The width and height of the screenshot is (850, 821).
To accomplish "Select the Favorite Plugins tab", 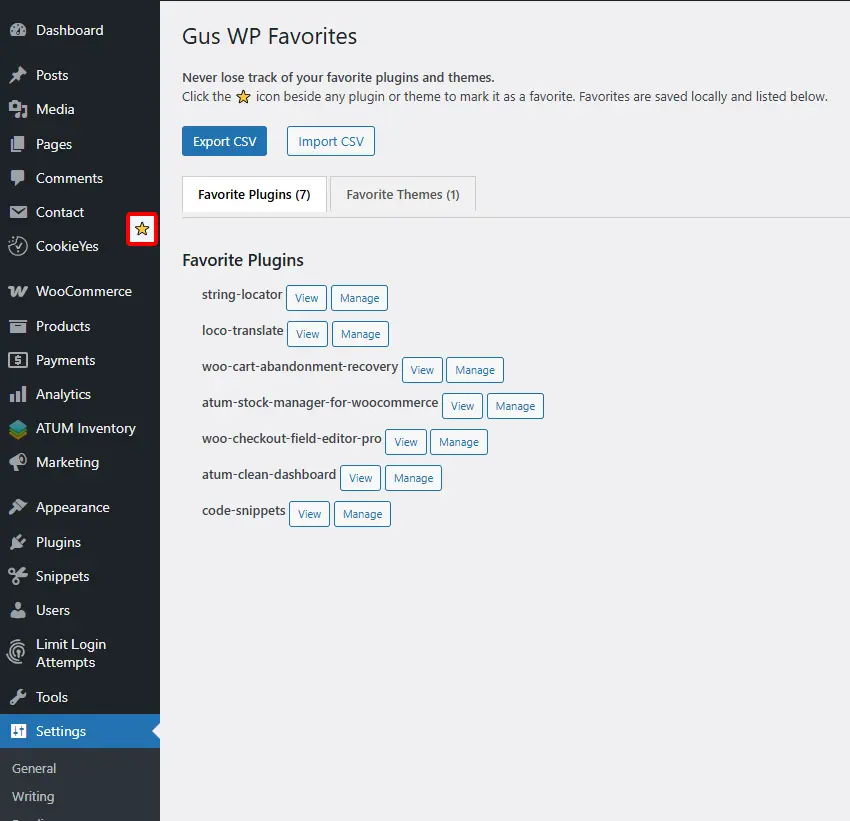I will (x=254, y=195).
